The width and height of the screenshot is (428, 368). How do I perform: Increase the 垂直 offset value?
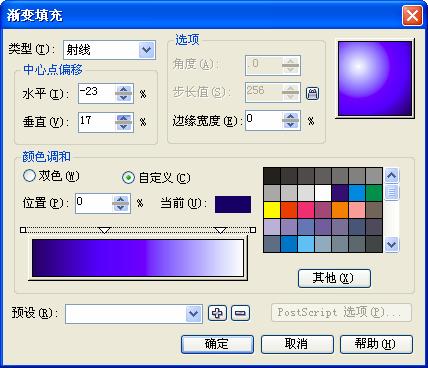click(124, 118)
